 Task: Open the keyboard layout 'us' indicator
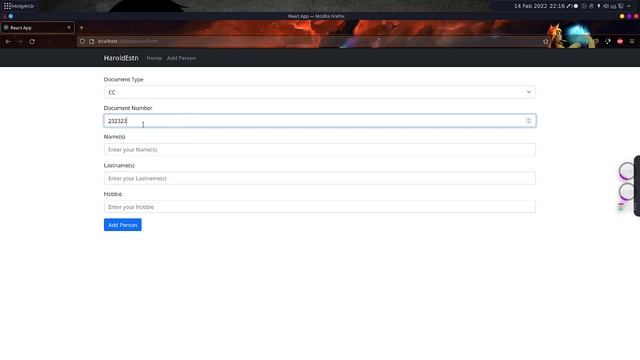tap(613, 7)
